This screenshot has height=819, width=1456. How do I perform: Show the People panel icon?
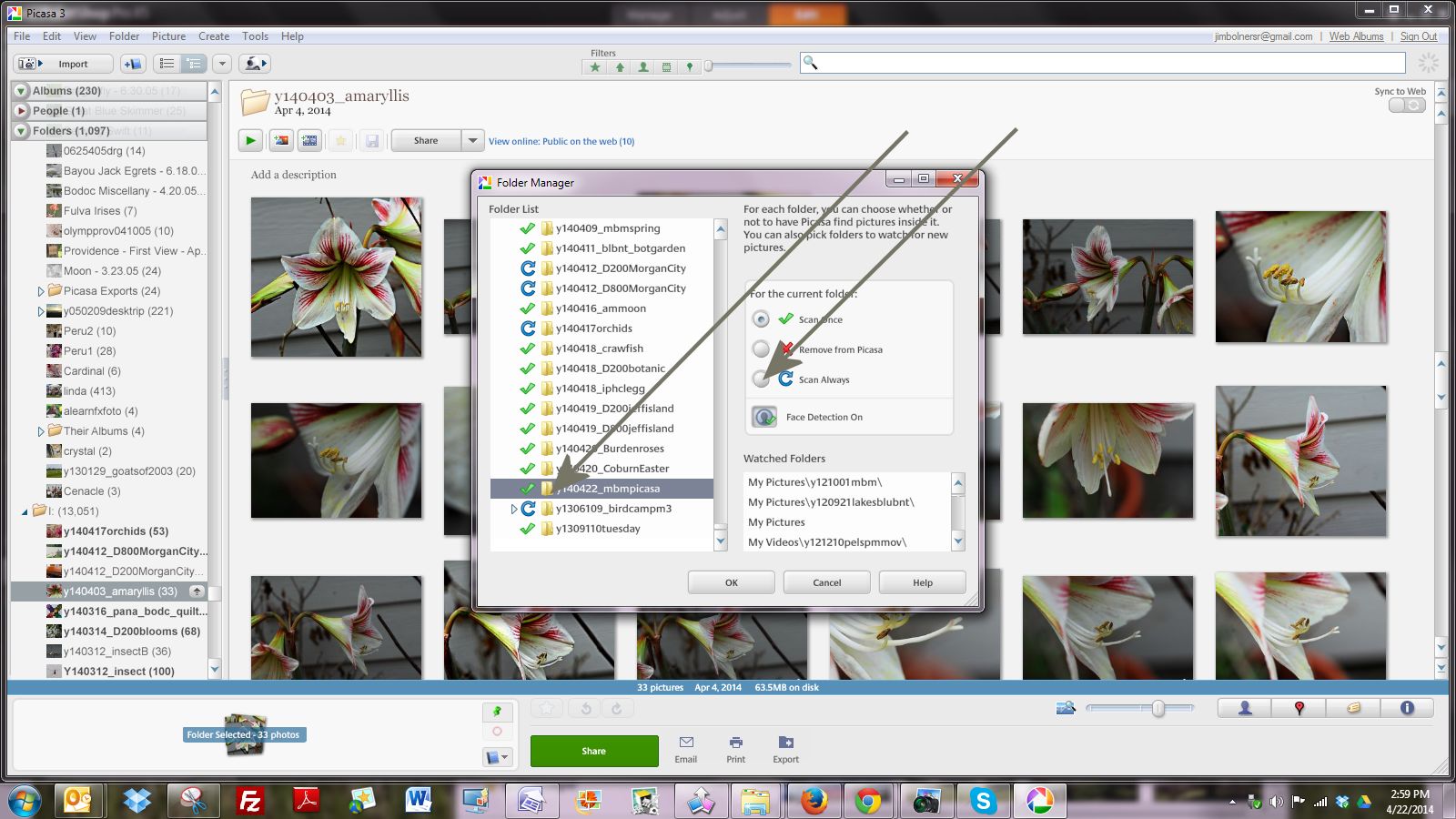[x=1245, y=708]
